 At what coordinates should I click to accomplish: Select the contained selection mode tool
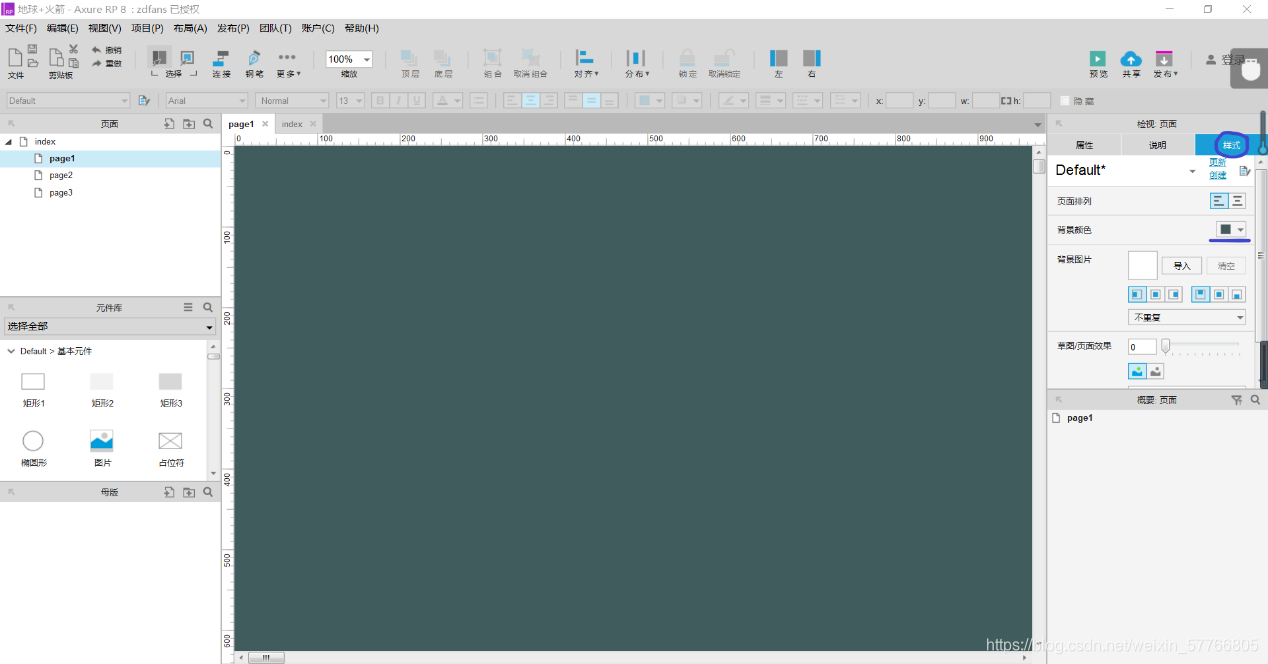coord(187,58)
